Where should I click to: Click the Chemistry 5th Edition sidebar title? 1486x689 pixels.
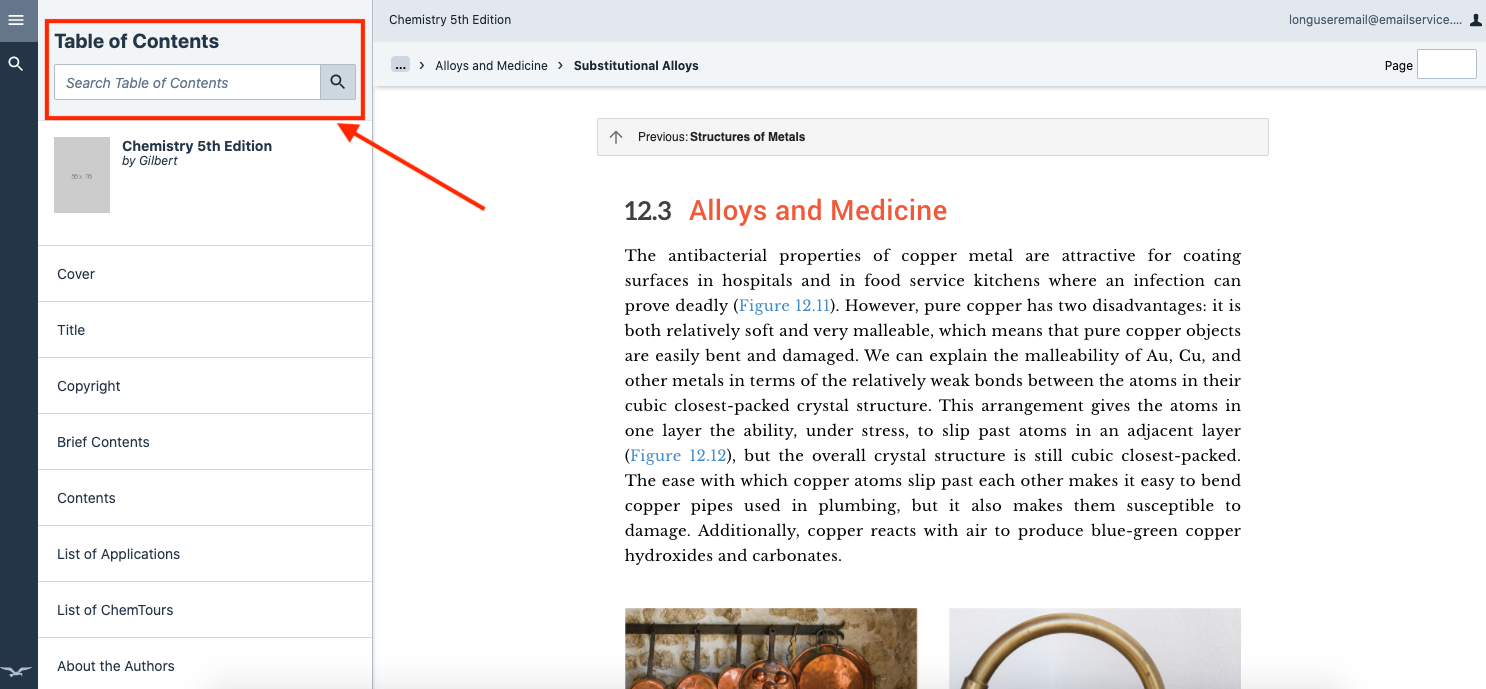click(x=197, y=146)
